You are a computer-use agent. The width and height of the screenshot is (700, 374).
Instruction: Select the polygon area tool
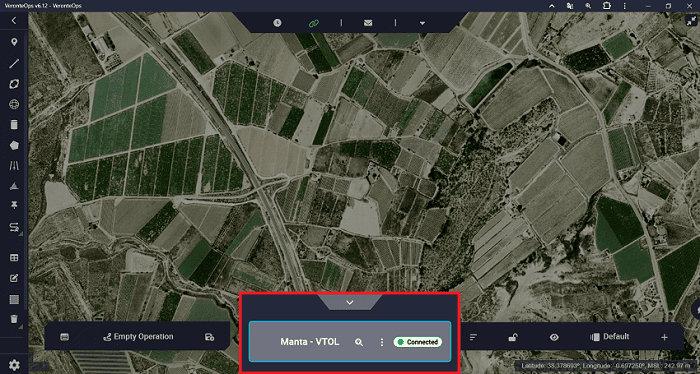click(x=14, y=145)
